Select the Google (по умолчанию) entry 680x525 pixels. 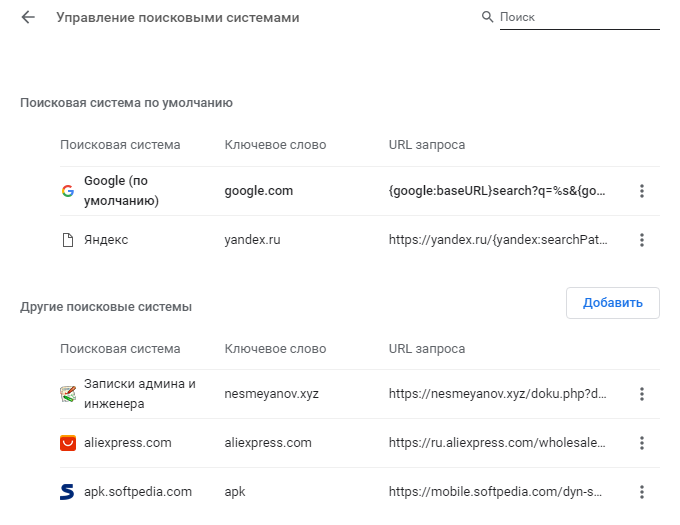tap(122, 191)
